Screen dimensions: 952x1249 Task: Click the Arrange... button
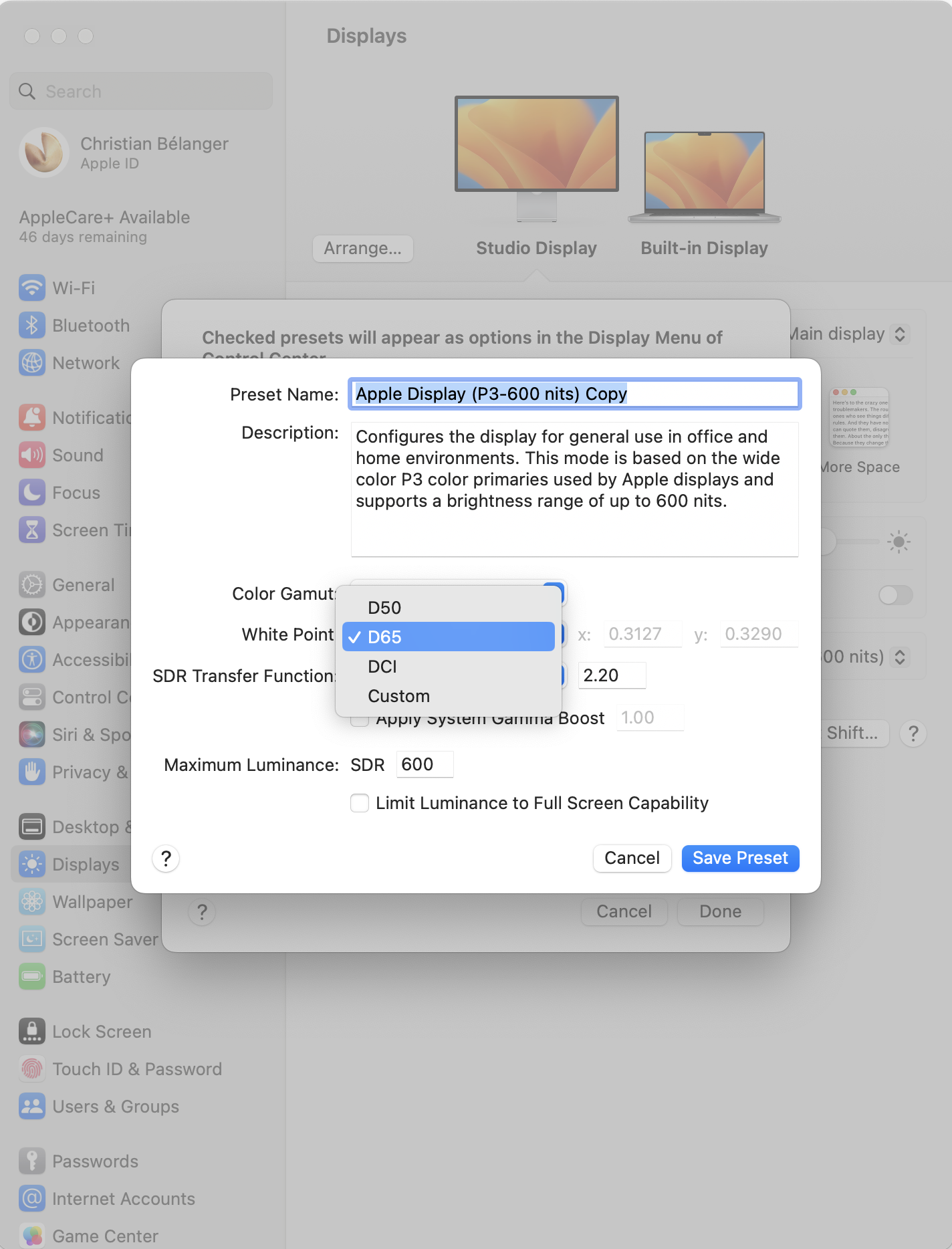[363, 249]
